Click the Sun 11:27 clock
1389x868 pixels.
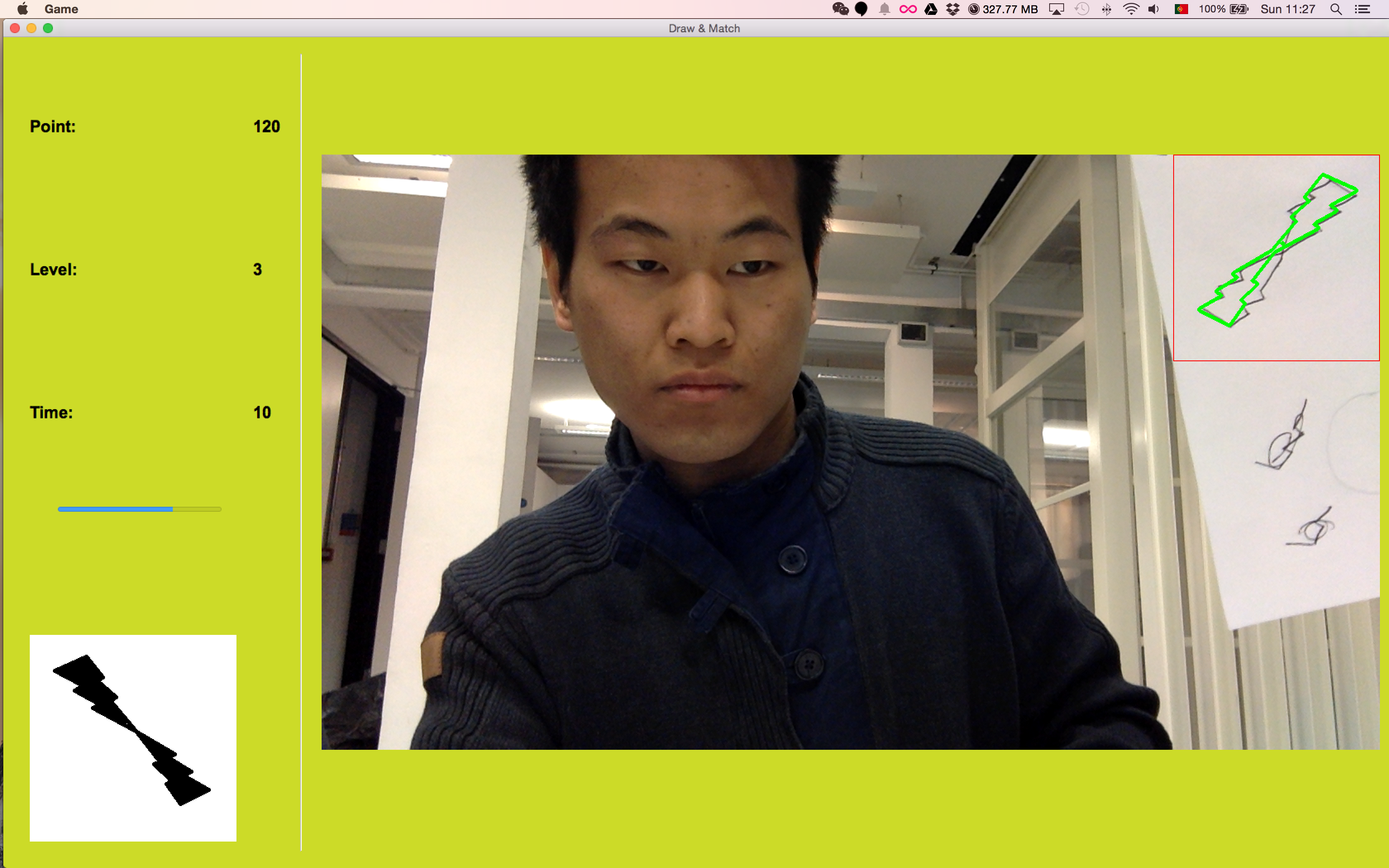pos(1287,9)
